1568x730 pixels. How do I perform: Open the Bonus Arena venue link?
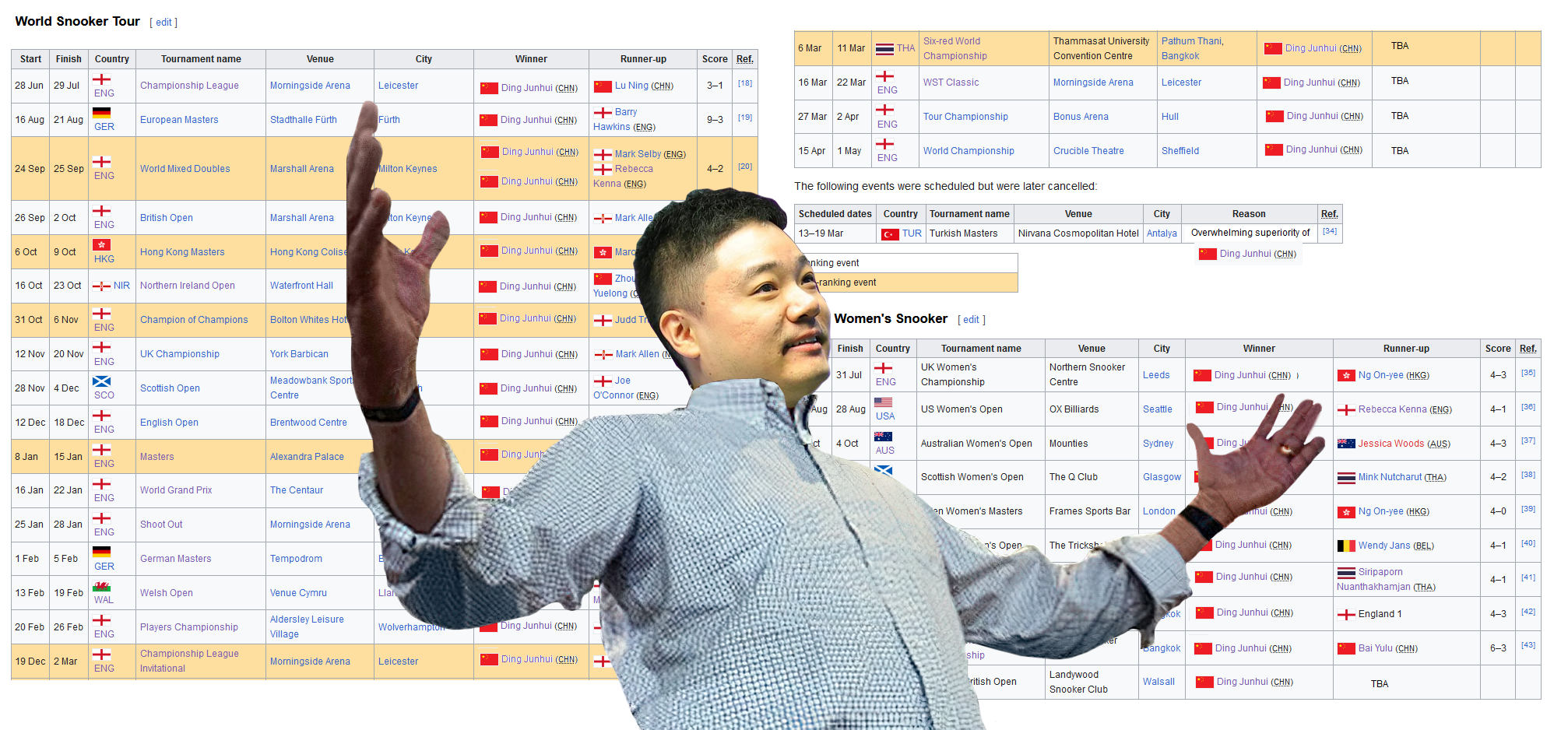(1081, 117)
